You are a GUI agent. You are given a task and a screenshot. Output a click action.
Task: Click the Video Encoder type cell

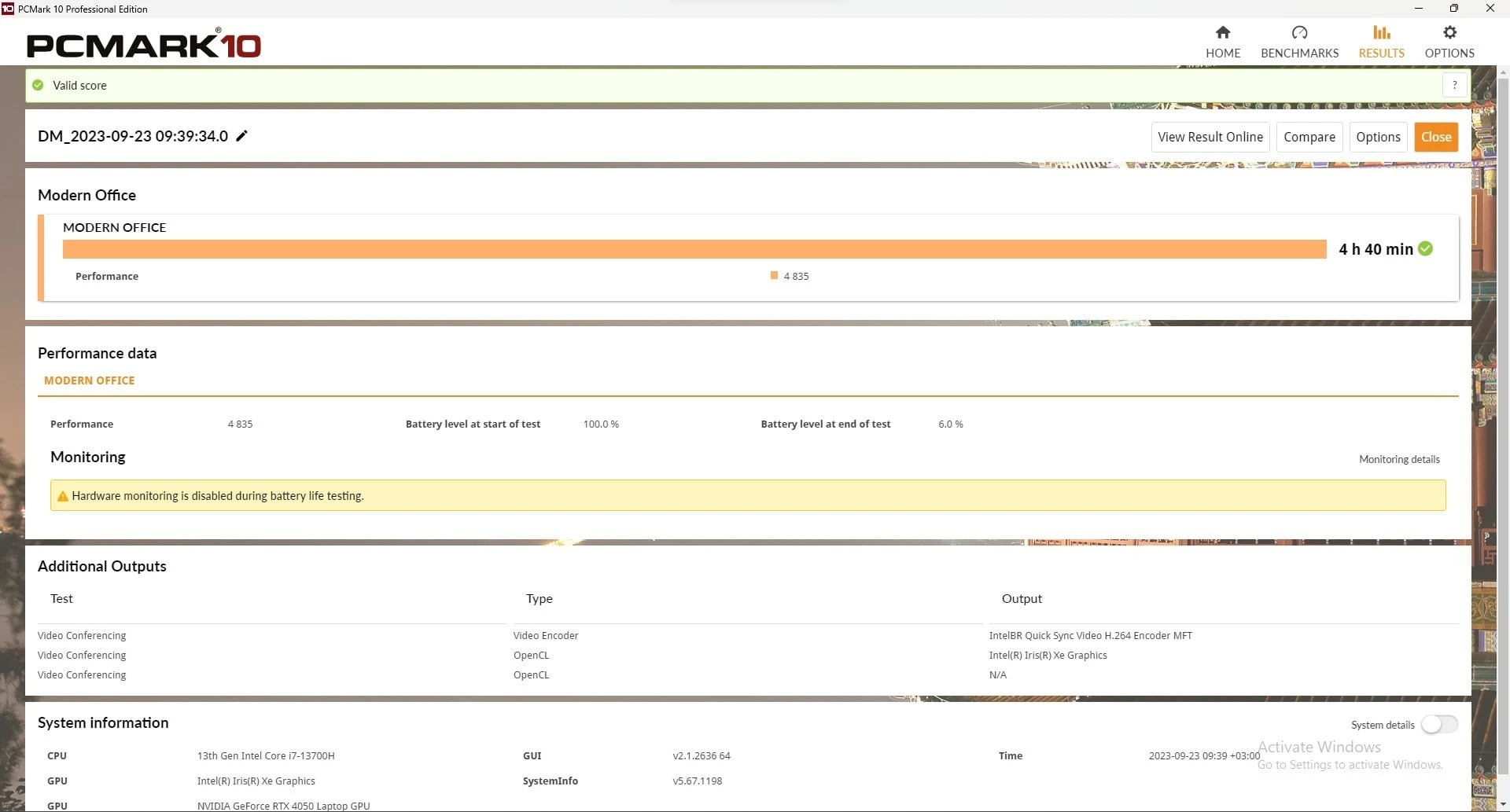click(x=546, y=635)
